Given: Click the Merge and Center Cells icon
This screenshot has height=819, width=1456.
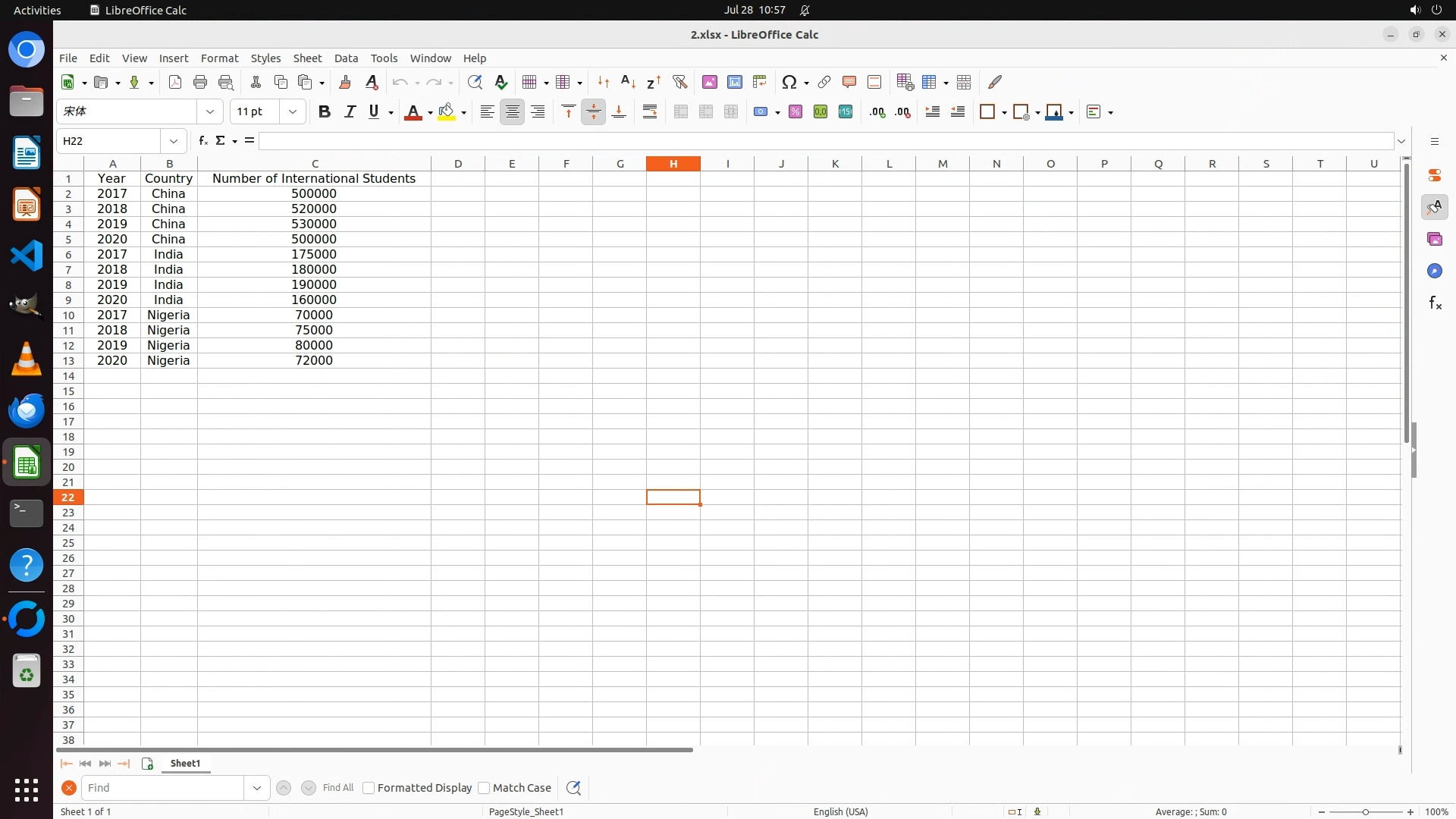Looking at the screenshot, I should click(681, 112).
